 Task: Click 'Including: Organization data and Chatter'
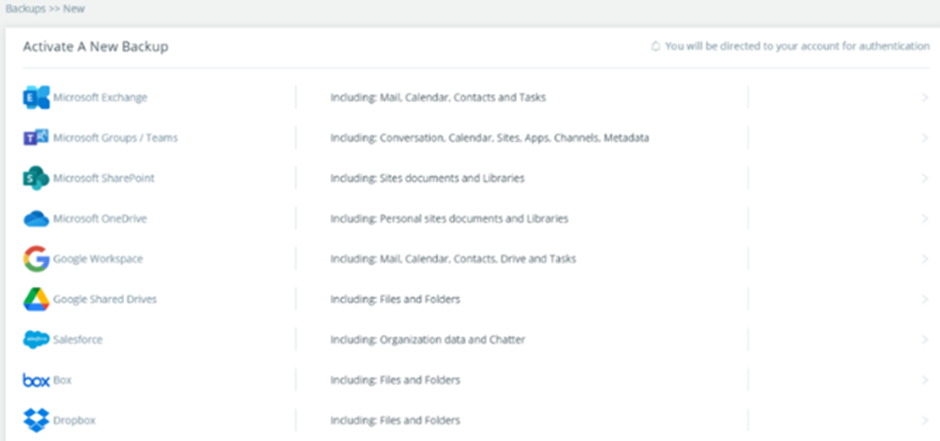point(428,340)
